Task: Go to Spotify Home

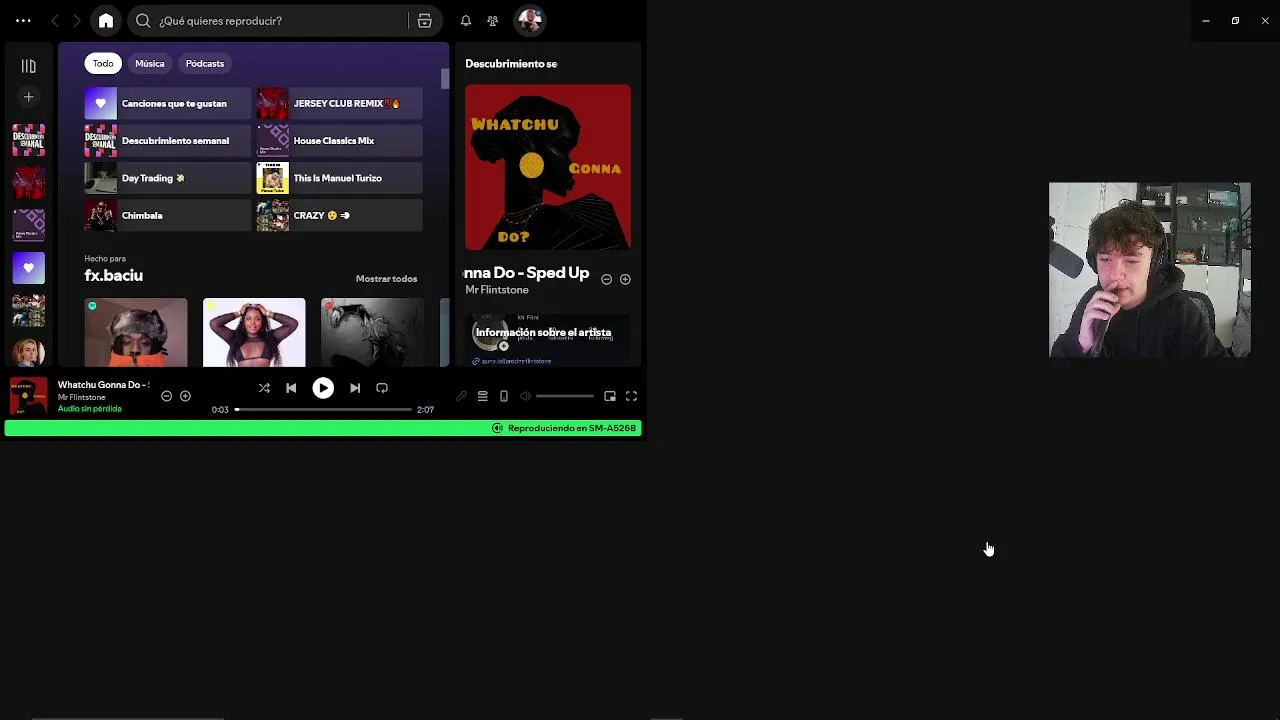Action: (x=106, y=21)
